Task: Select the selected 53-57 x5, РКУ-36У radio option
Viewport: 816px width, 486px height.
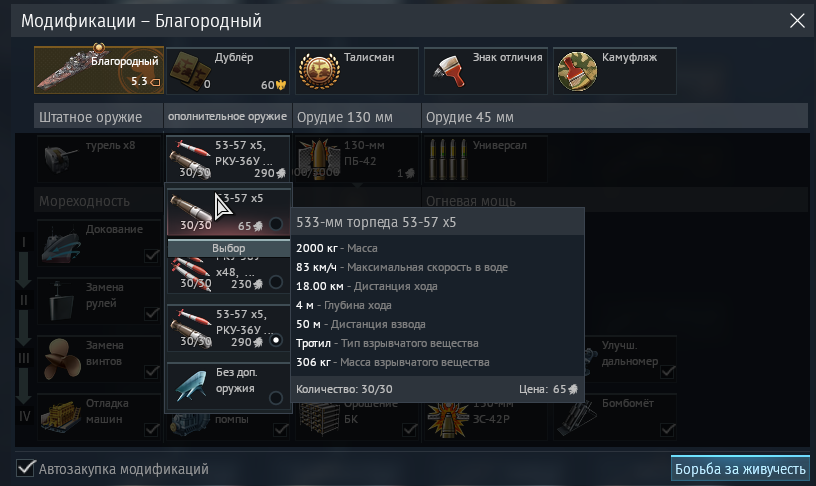Action: tap(276, 340)
